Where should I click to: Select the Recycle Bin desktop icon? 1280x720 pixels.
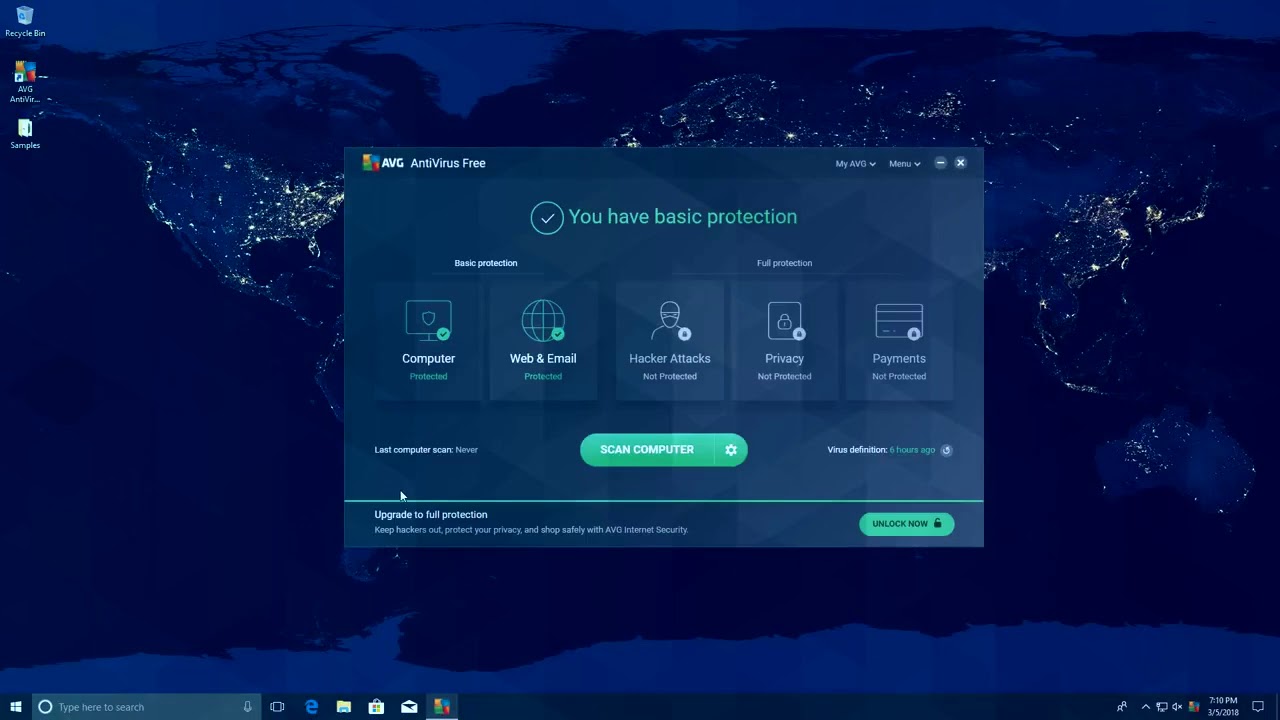pos(25,22)
